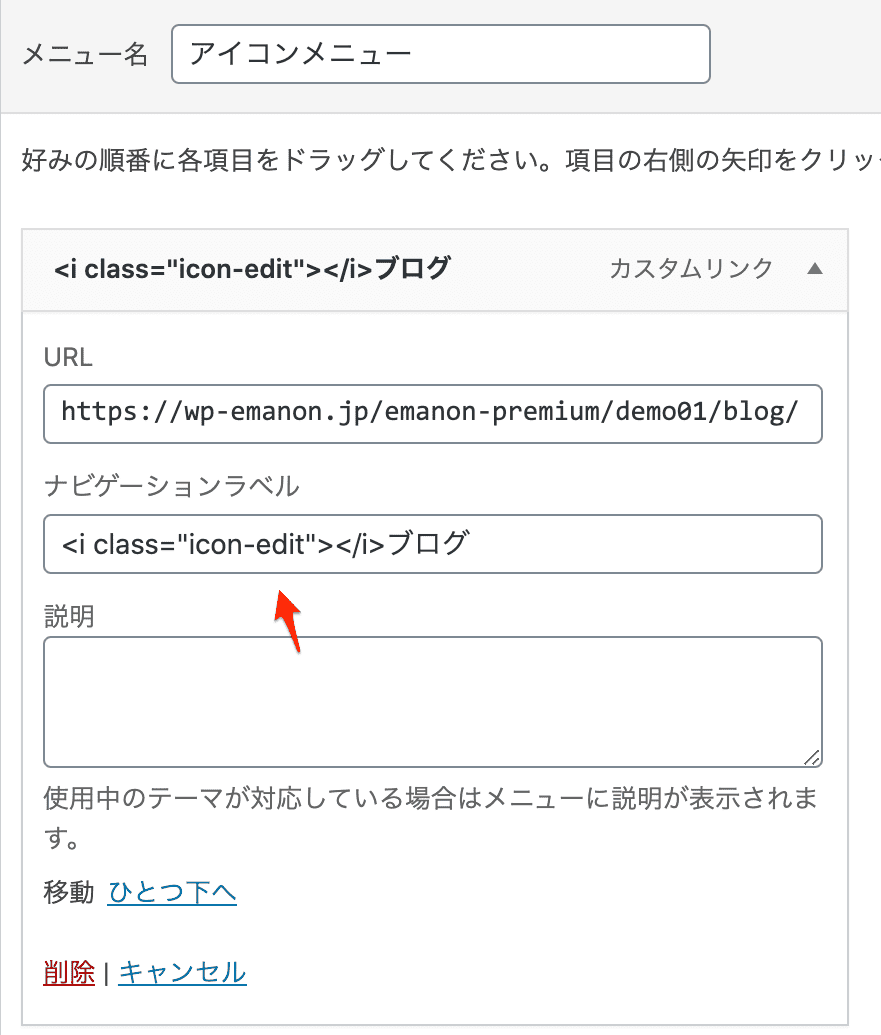Move item down via ひとつ下へ link
This screenshot has width=881, height=1035.
click(x=172, y=892)
